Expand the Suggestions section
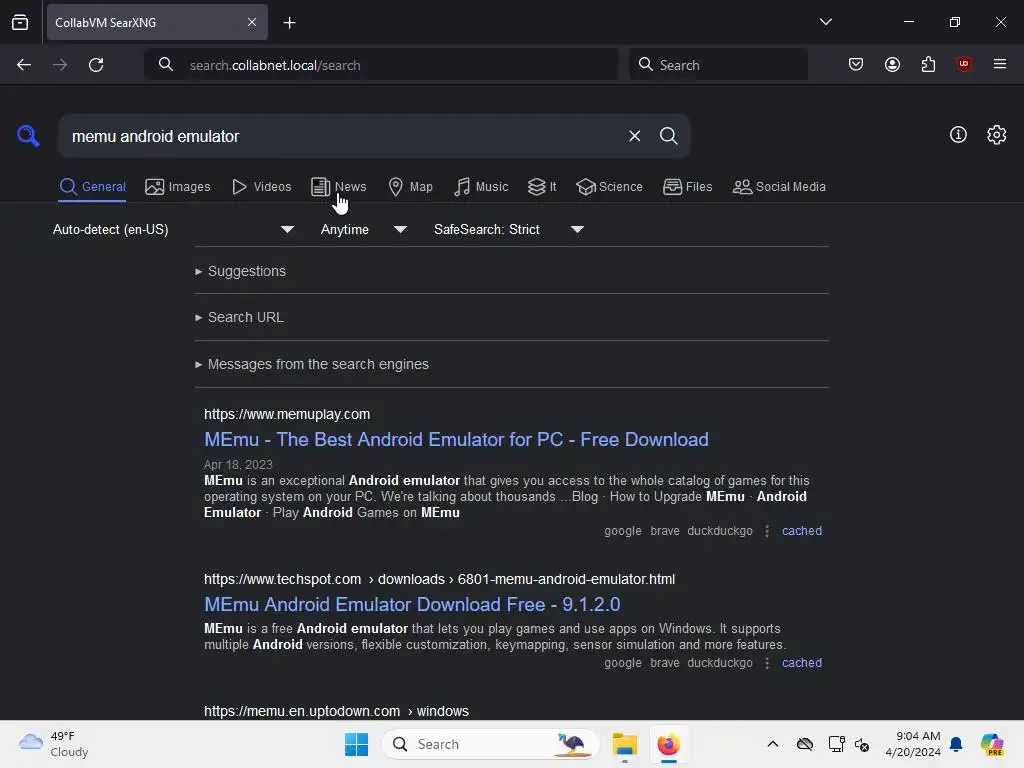This screenshot has width=1024, height=768. tap(240, 271)
